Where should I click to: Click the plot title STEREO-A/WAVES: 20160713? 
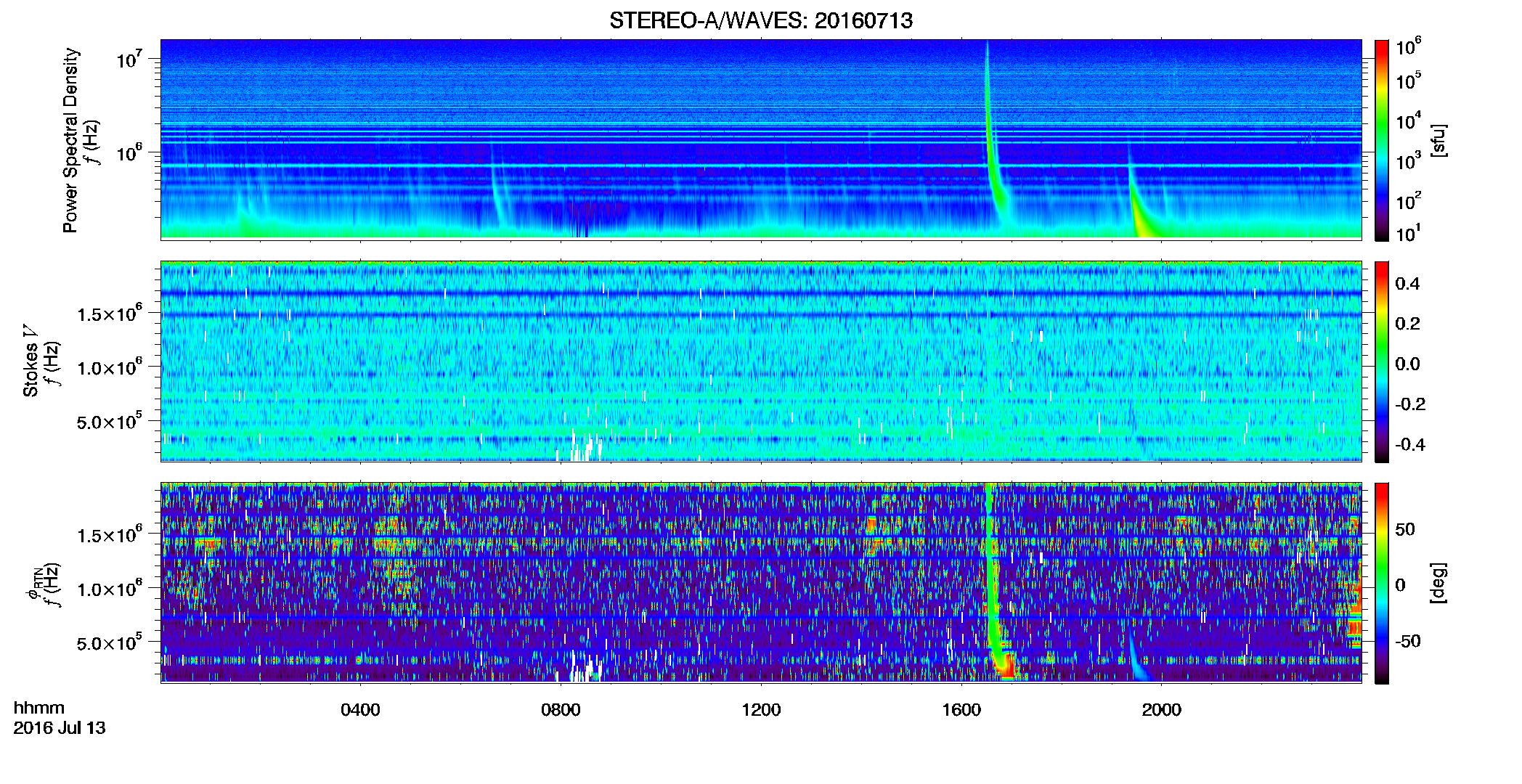[760, 20]
